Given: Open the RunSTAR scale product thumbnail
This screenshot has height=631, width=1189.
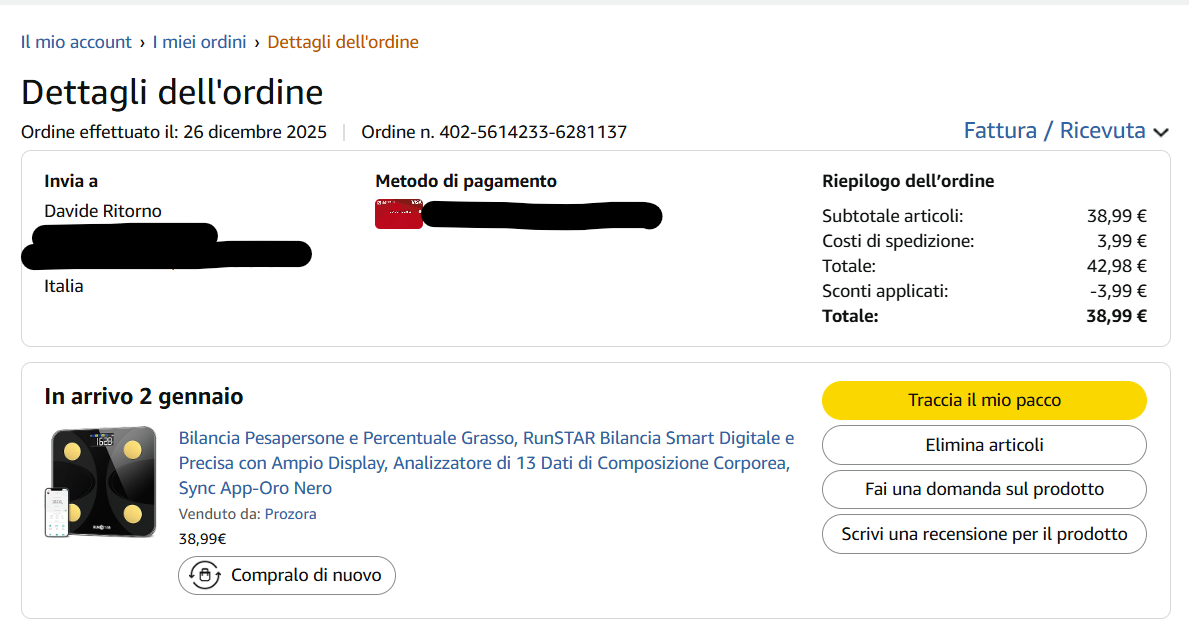Looking at the screenshot, I should (x=100, y=482).
